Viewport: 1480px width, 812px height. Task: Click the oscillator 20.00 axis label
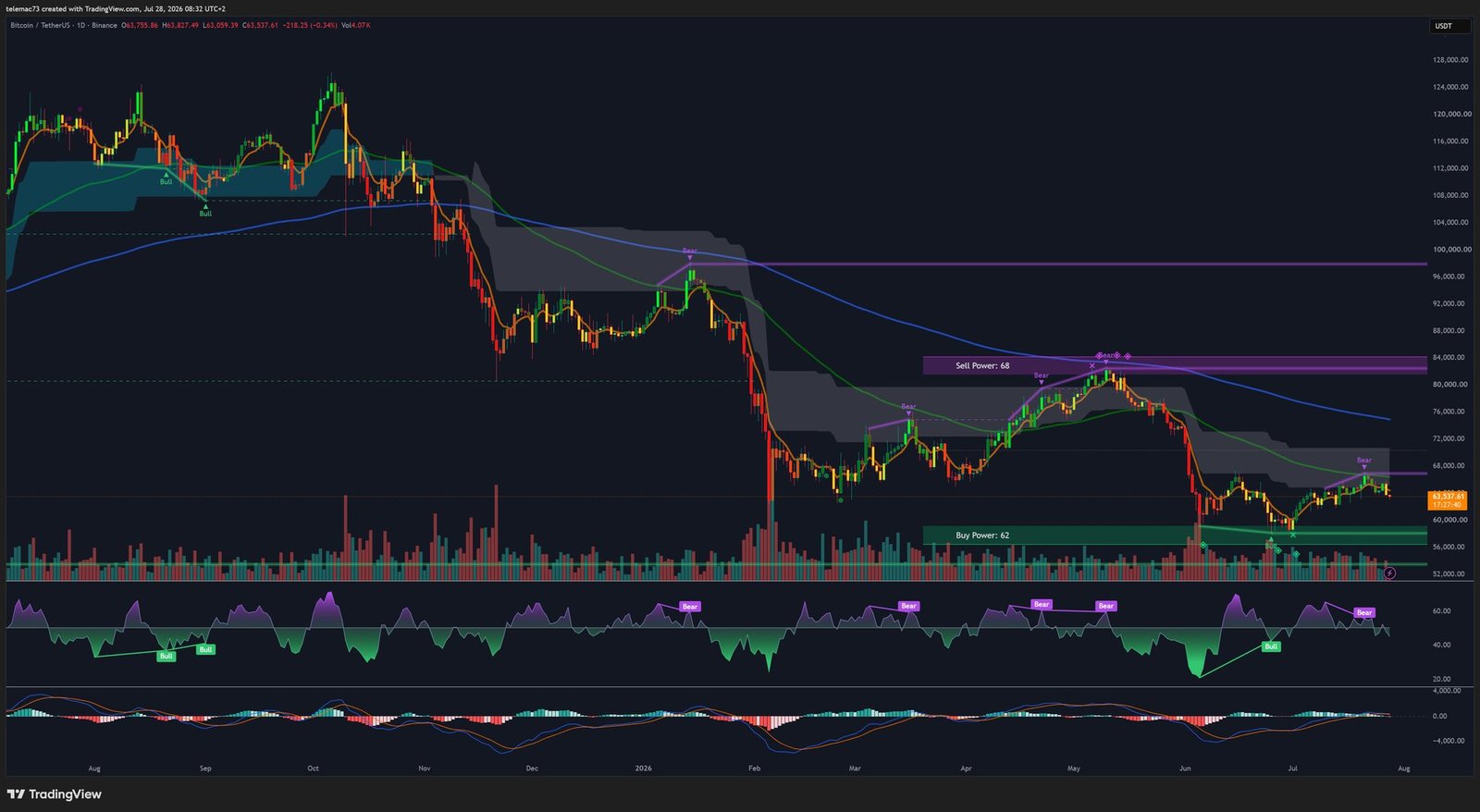tap(1441, 679)
